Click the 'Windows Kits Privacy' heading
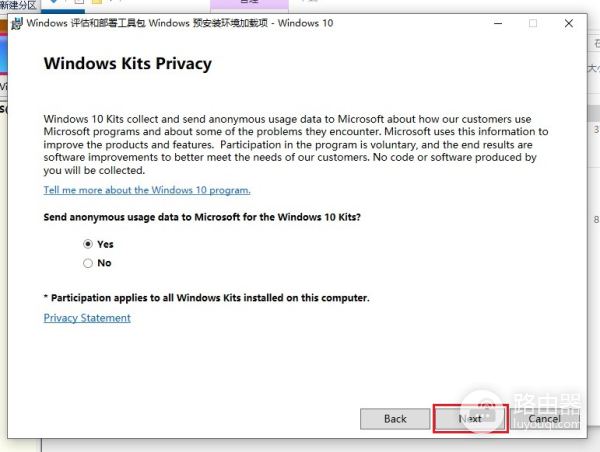This screenshot has height=452, width=600. [128, 64]
